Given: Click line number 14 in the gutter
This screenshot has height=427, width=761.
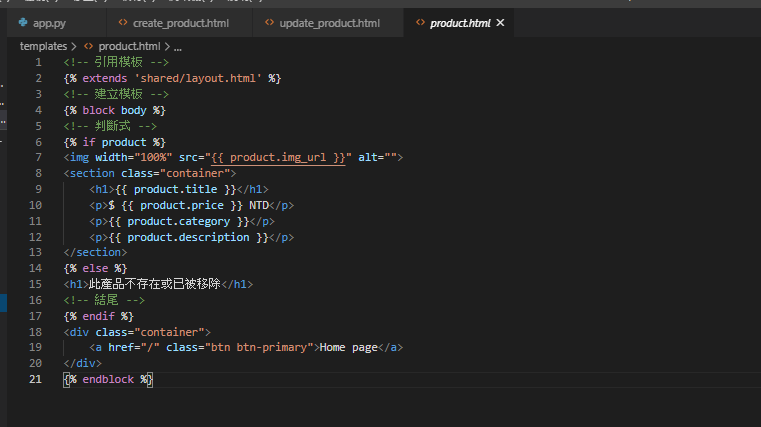Looking at the screenshot, I should 36,268.
